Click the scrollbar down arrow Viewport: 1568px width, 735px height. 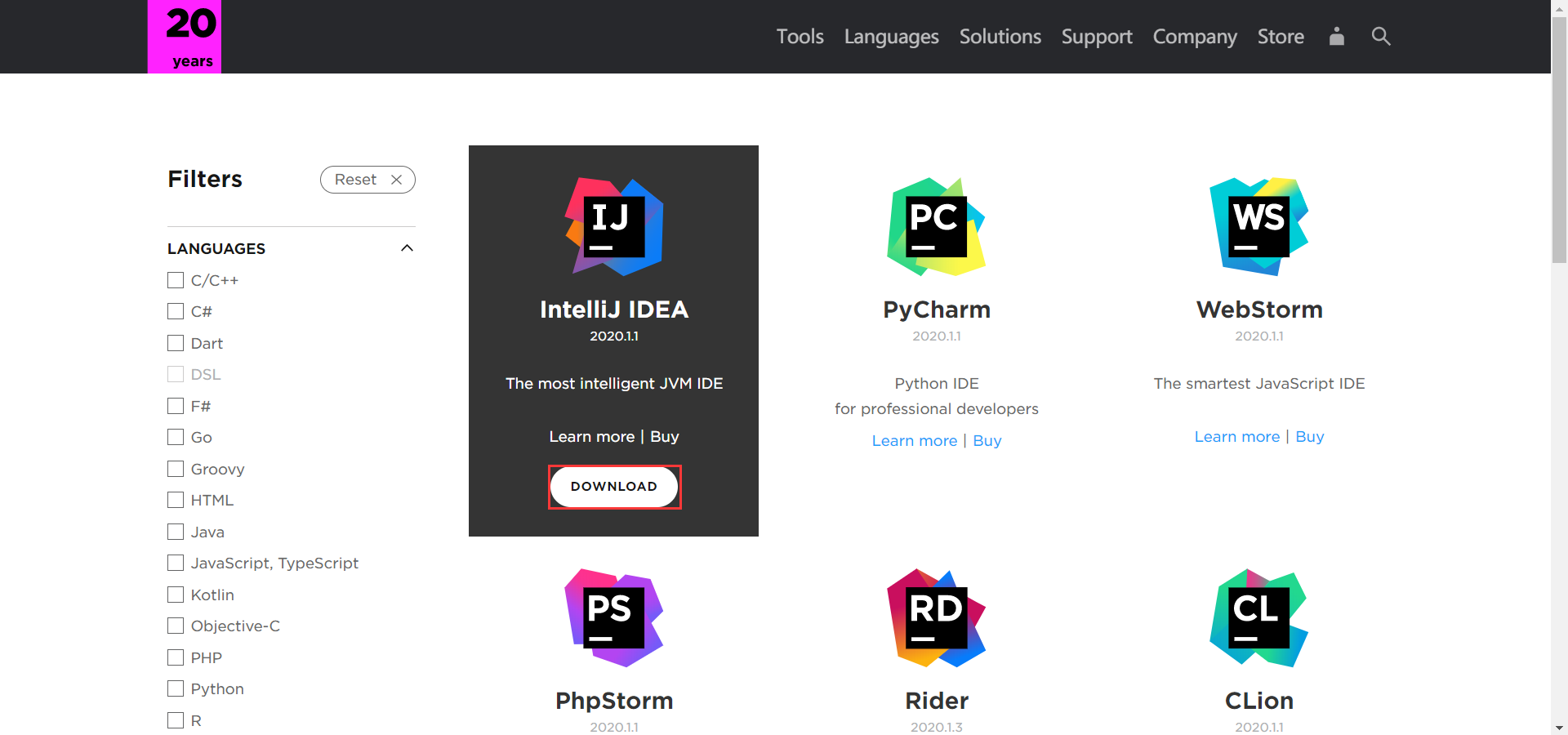point(1559,728)
